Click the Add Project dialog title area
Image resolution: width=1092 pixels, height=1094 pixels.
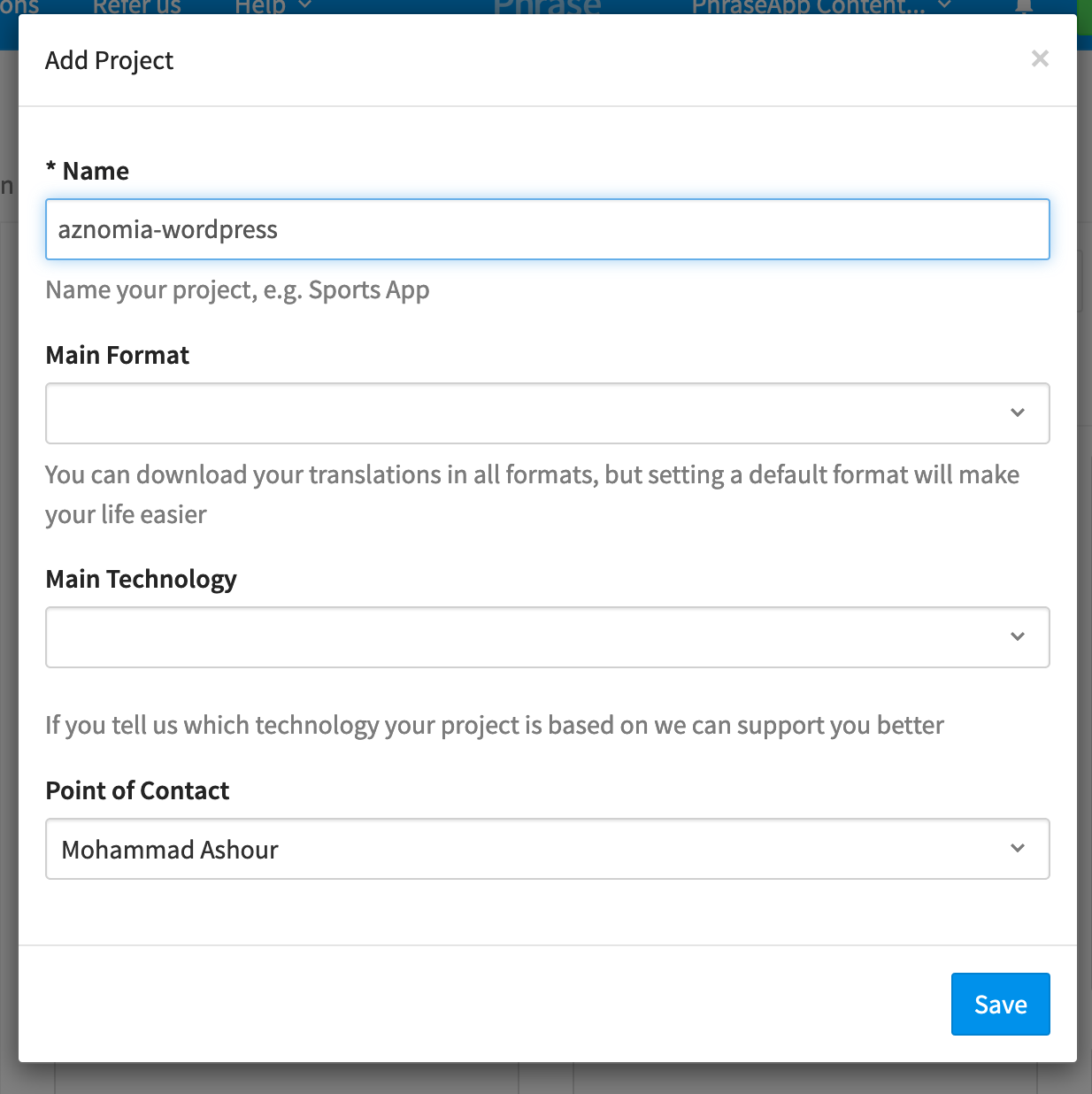coord(109,60)
